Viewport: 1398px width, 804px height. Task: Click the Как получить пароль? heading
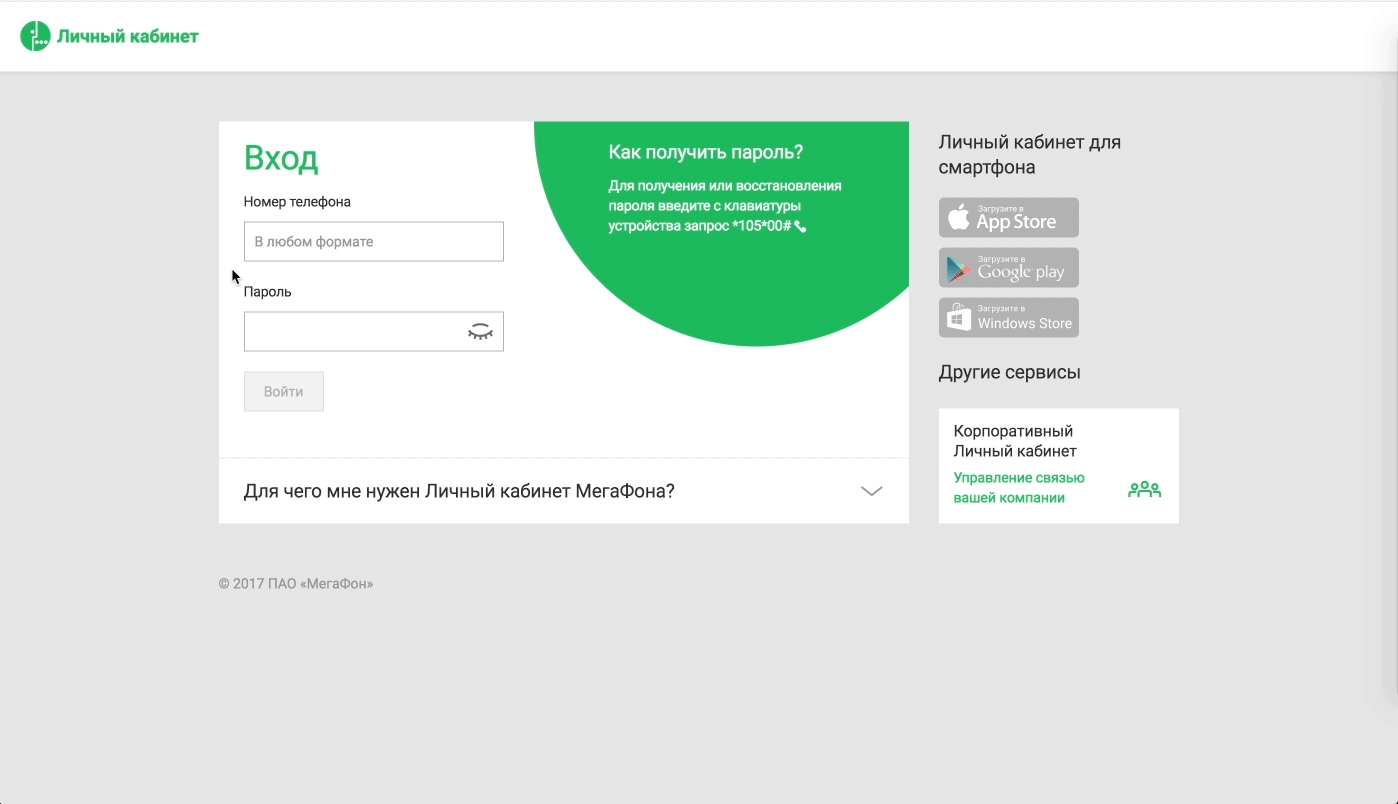pyautogui.click(x=706, y=153)
